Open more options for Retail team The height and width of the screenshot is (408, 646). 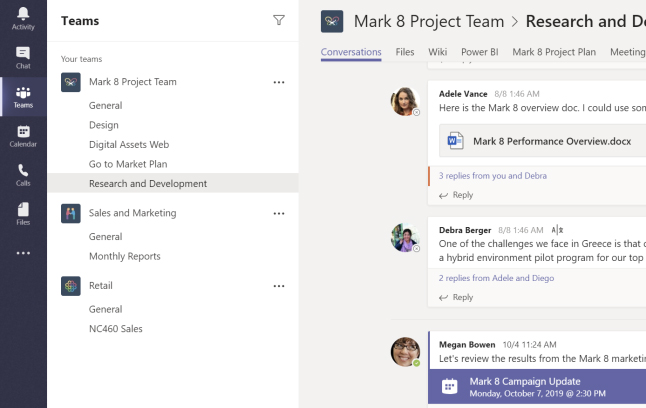pos(279,286)
